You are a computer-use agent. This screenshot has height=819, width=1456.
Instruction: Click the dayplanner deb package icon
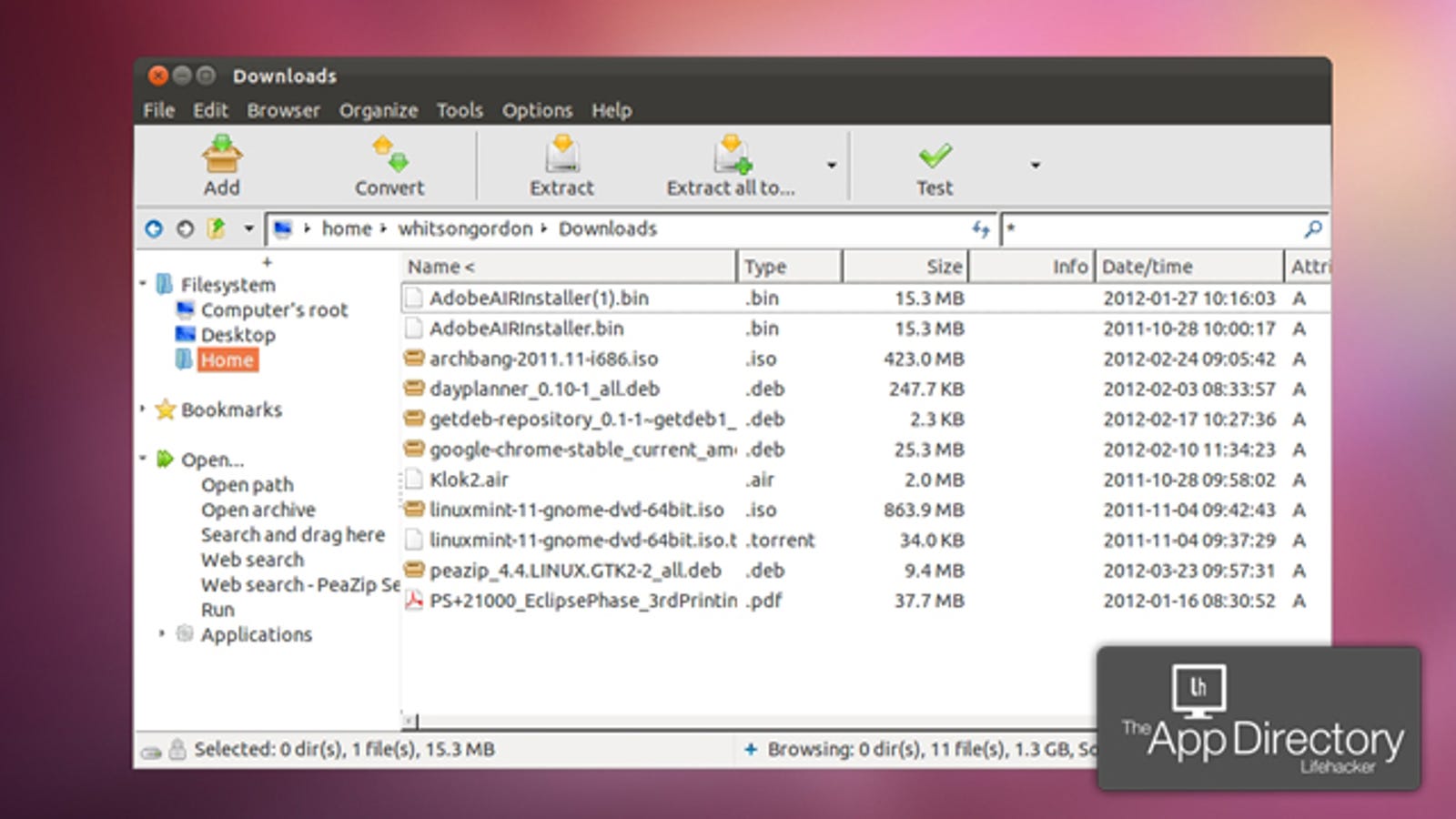coord(414,389)
